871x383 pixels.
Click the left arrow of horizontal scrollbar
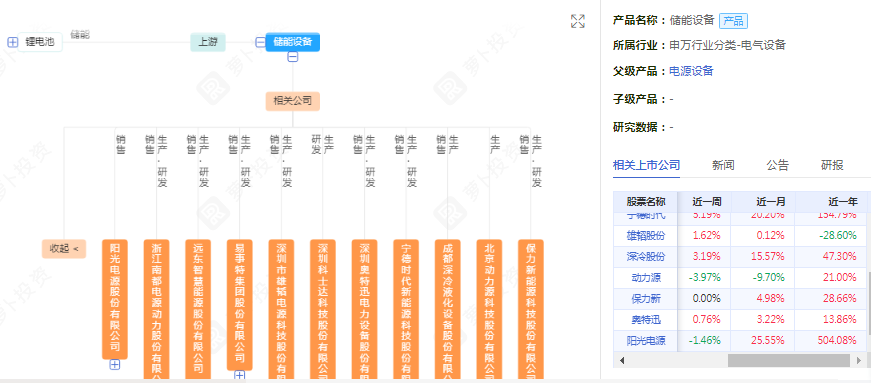[x=622, y=360]
